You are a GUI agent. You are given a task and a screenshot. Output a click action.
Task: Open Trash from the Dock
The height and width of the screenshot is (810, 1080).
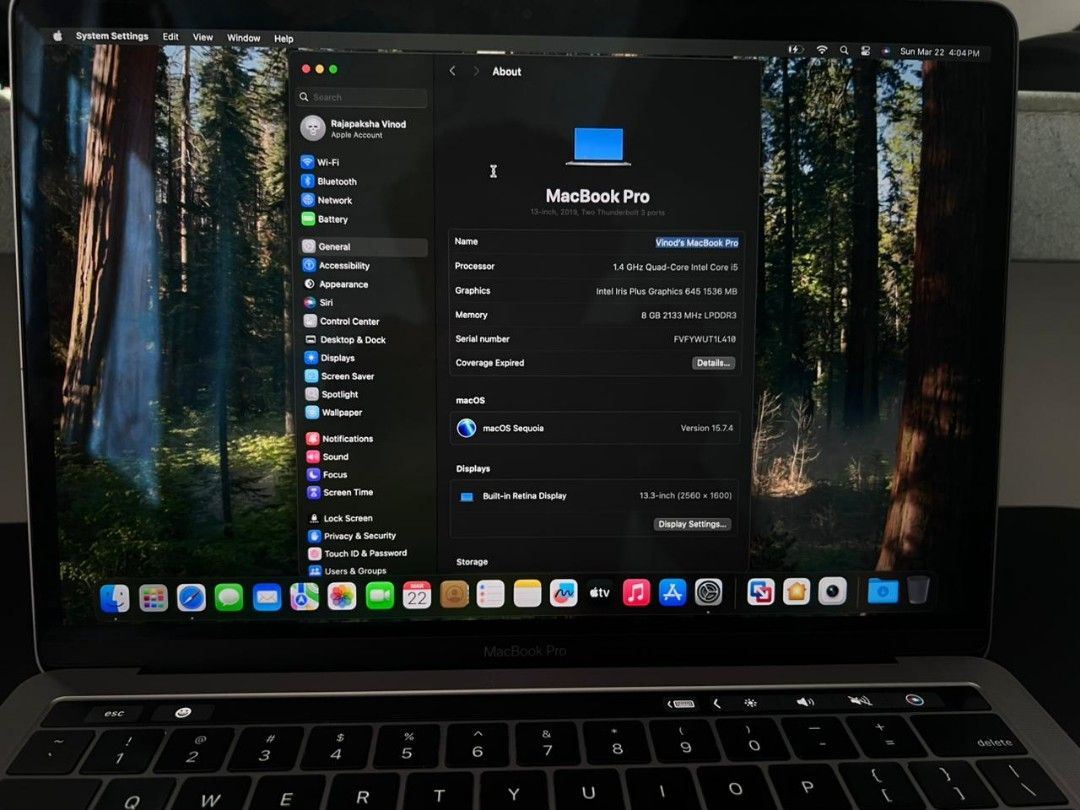[x=918, y=590]
